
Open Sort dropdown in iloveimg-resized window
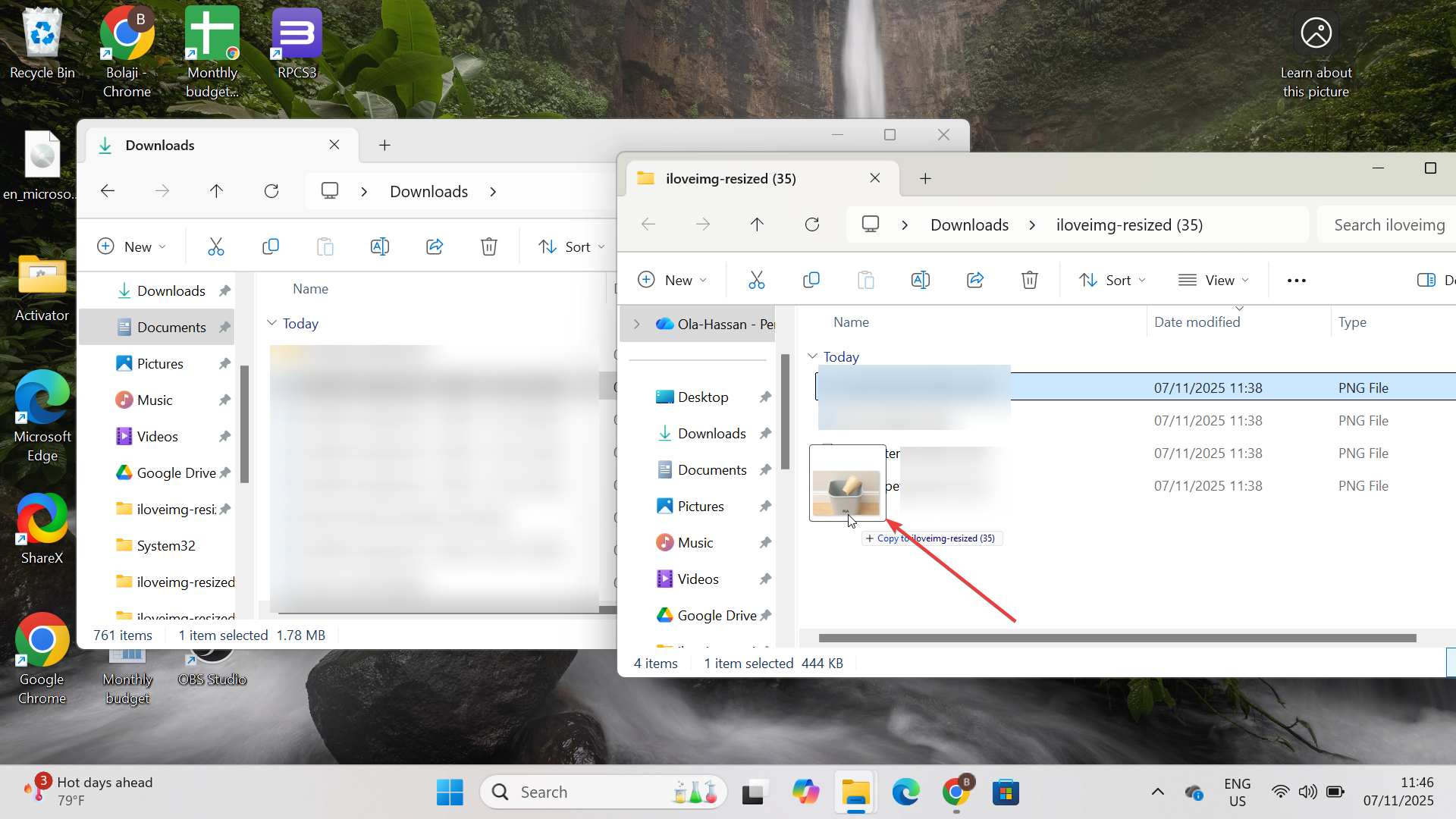click(x=1112, y=280)
